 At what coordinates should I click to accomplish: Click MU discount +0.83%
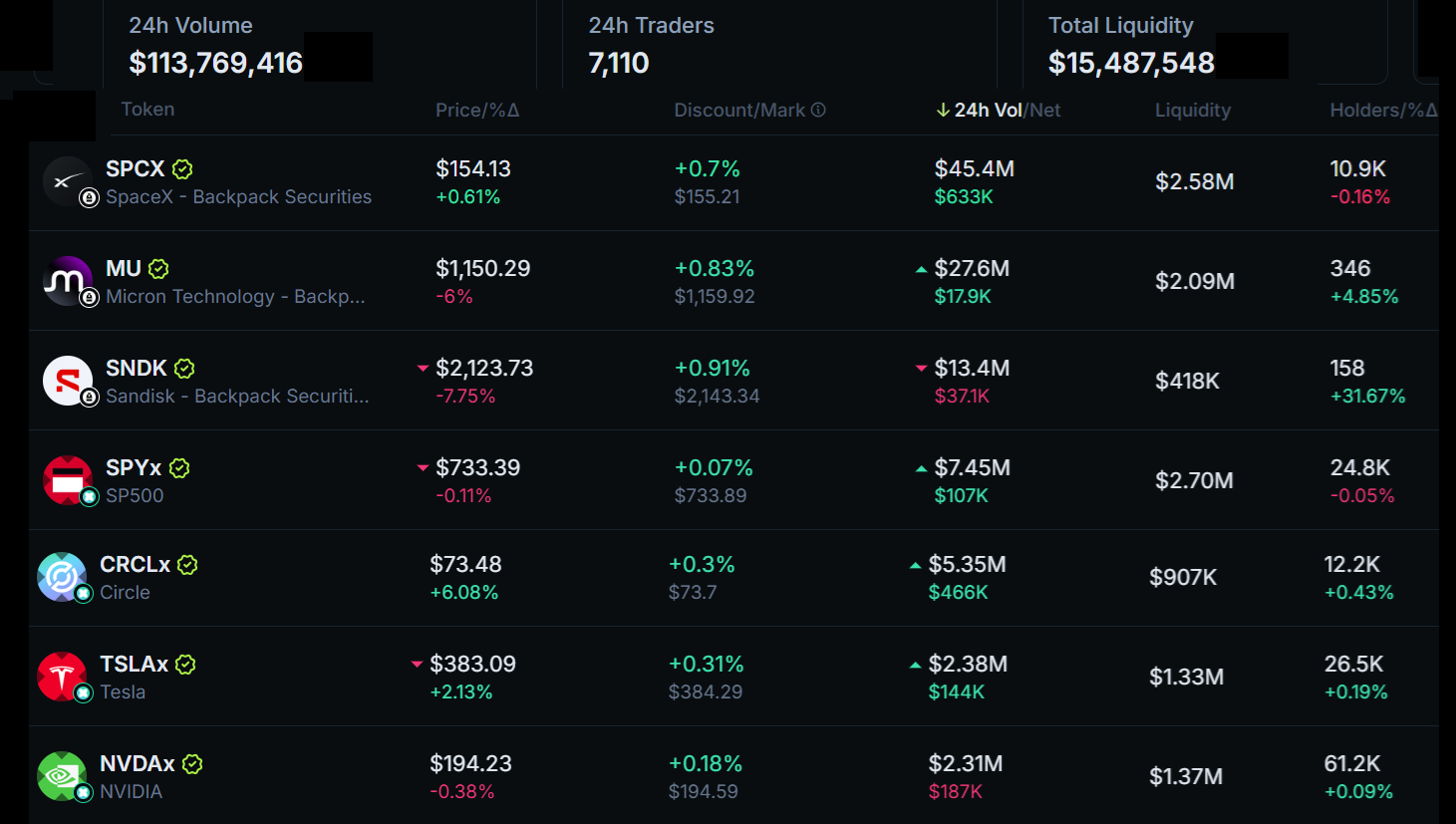pos(715,269)
